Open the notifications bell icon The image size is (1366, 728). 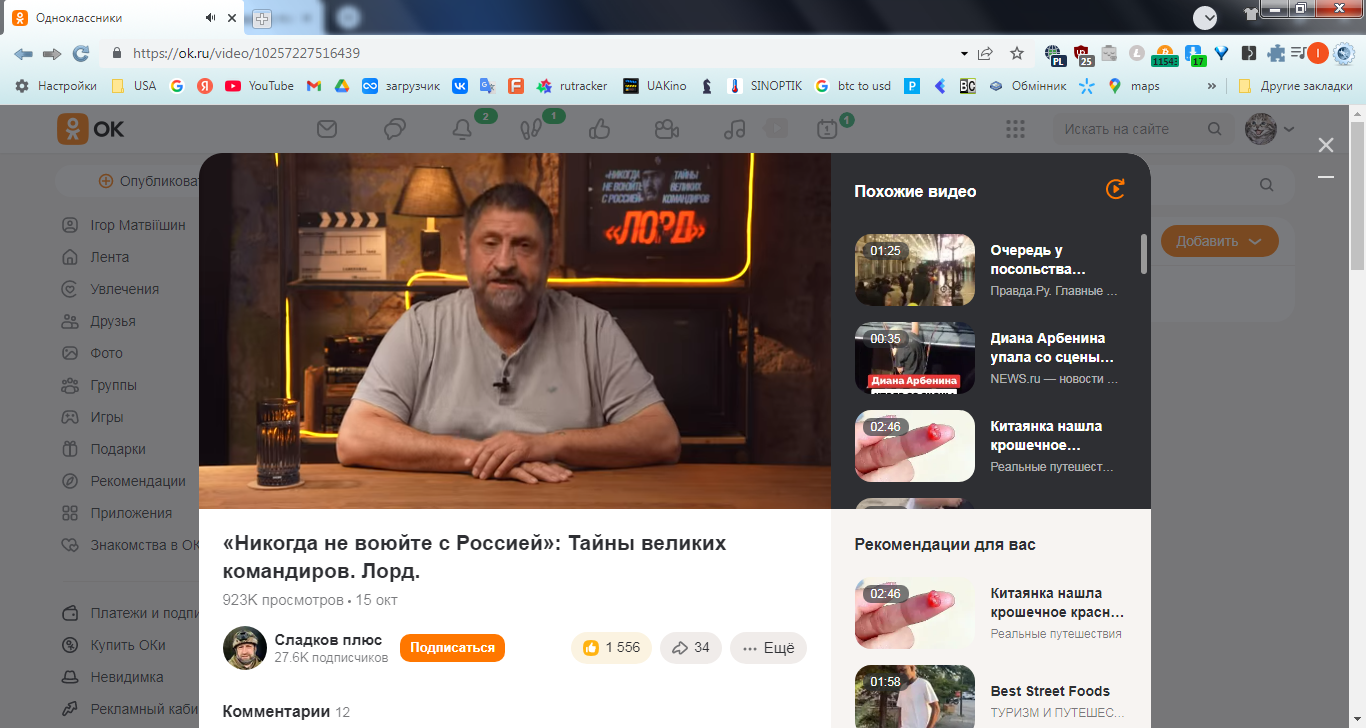point(462,129)
